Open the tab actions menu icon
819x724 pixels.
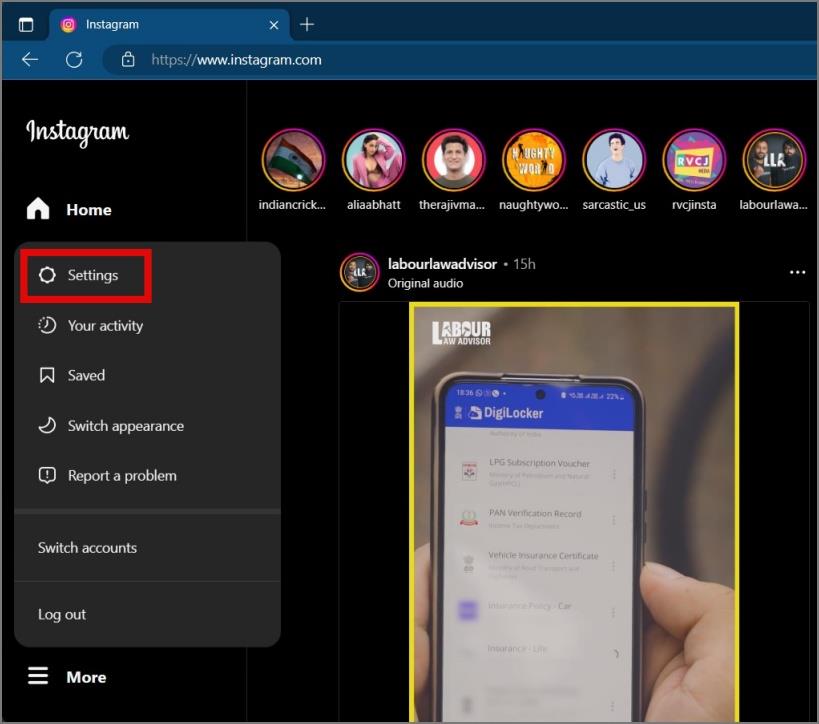pos(26,25)
